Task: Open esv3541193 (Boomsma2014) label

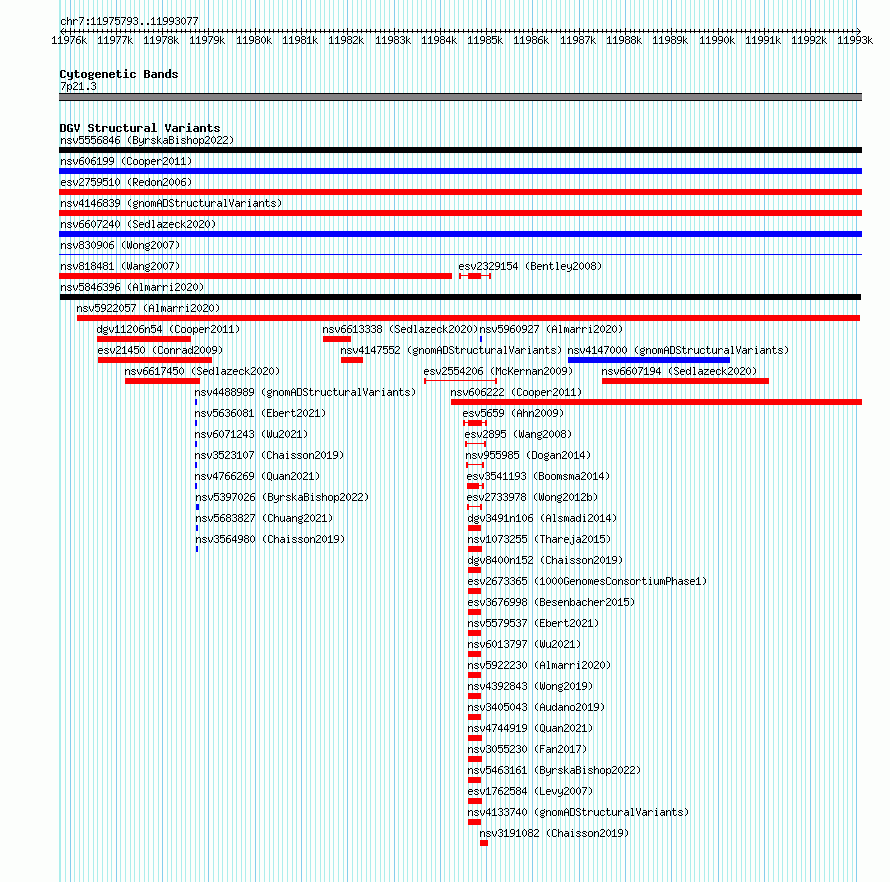Action: pos(538,476)
